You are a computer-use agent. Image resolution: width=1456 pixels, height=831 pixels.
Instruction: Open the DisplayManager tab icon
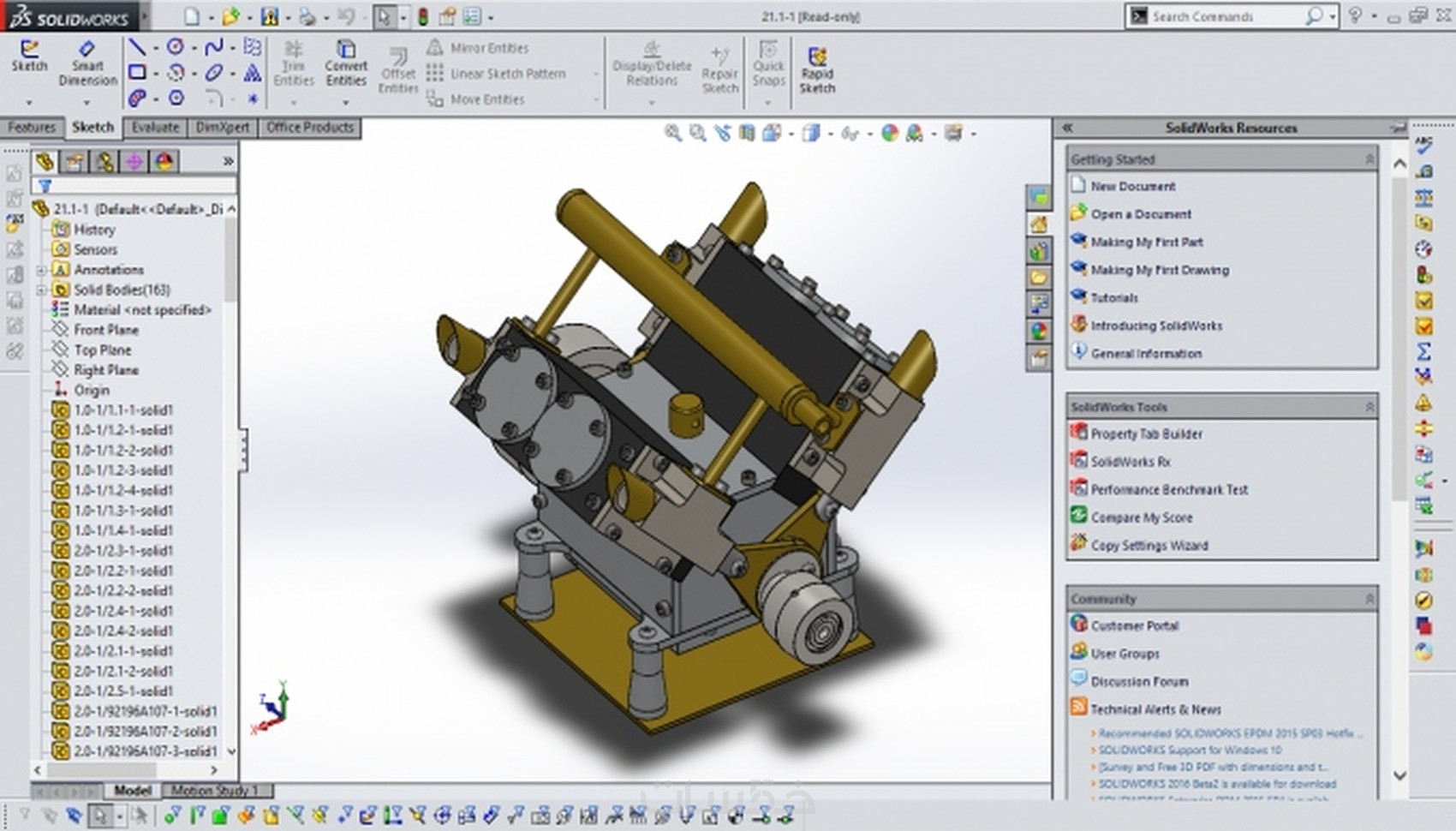(x=164, y=161)
